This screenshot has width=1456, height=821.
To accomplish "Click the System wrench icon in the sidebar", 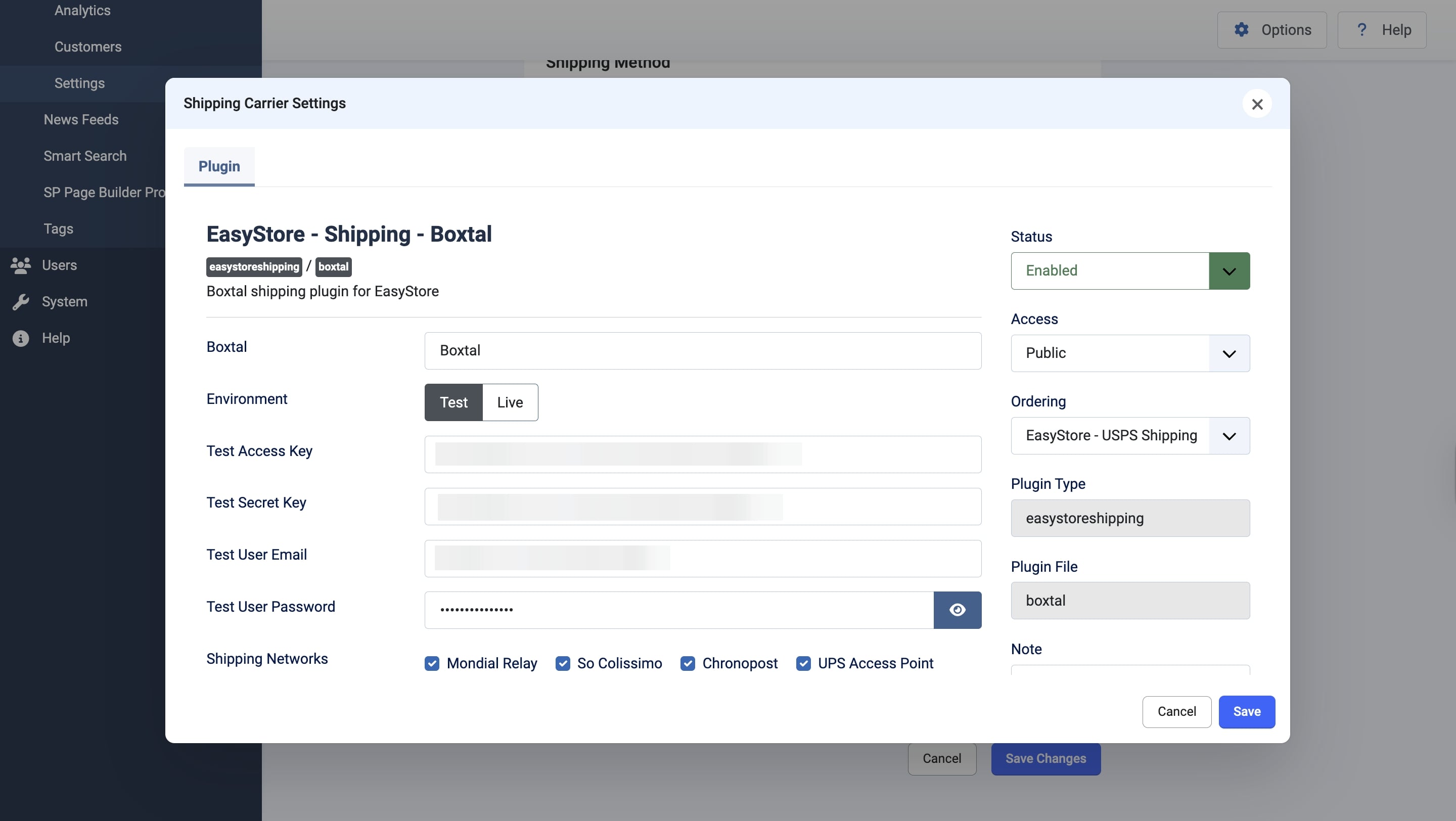I will tap(21, 301).
